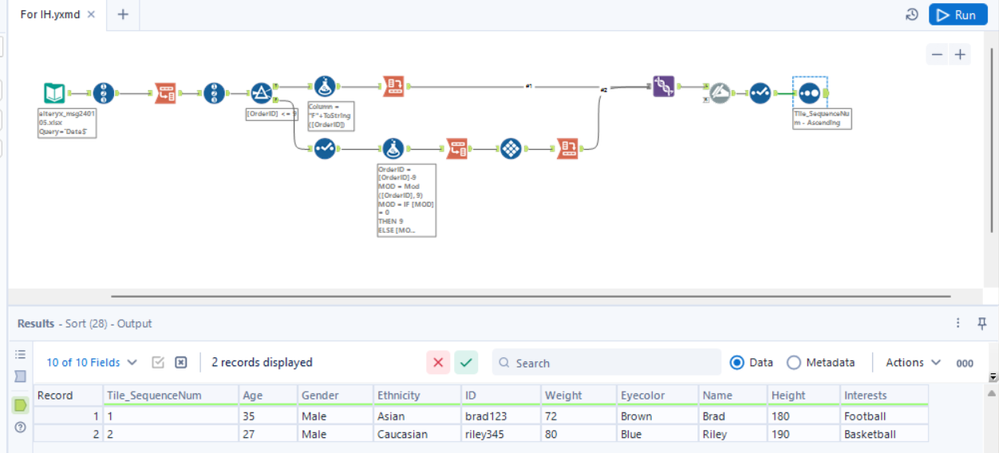The width and height of the screenshot is (999, 453).
Task: Click the Basketball cell
Action: (884, 434)
